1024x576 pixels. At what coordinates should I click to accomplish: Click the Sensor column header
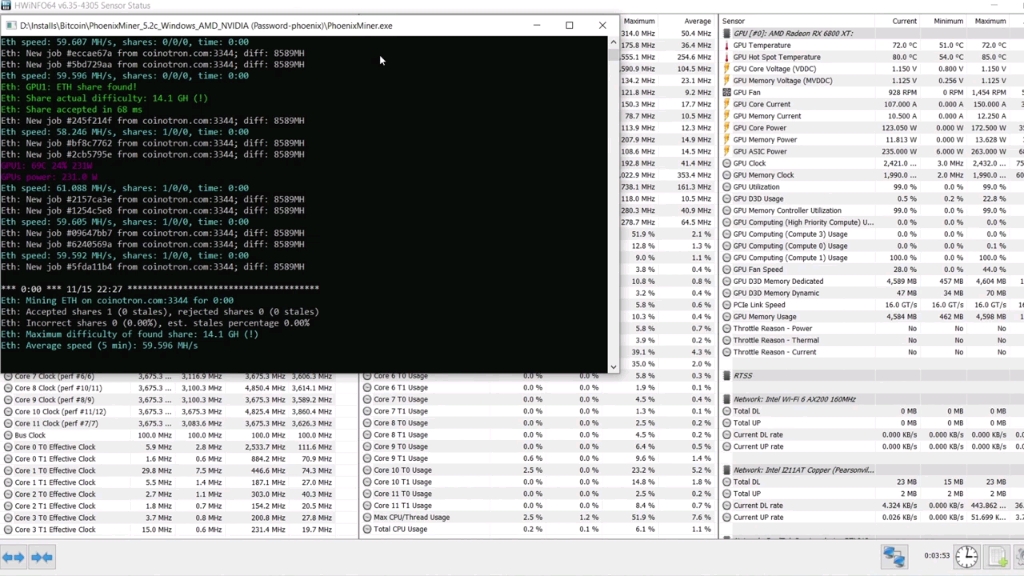[x=733, y=21]
